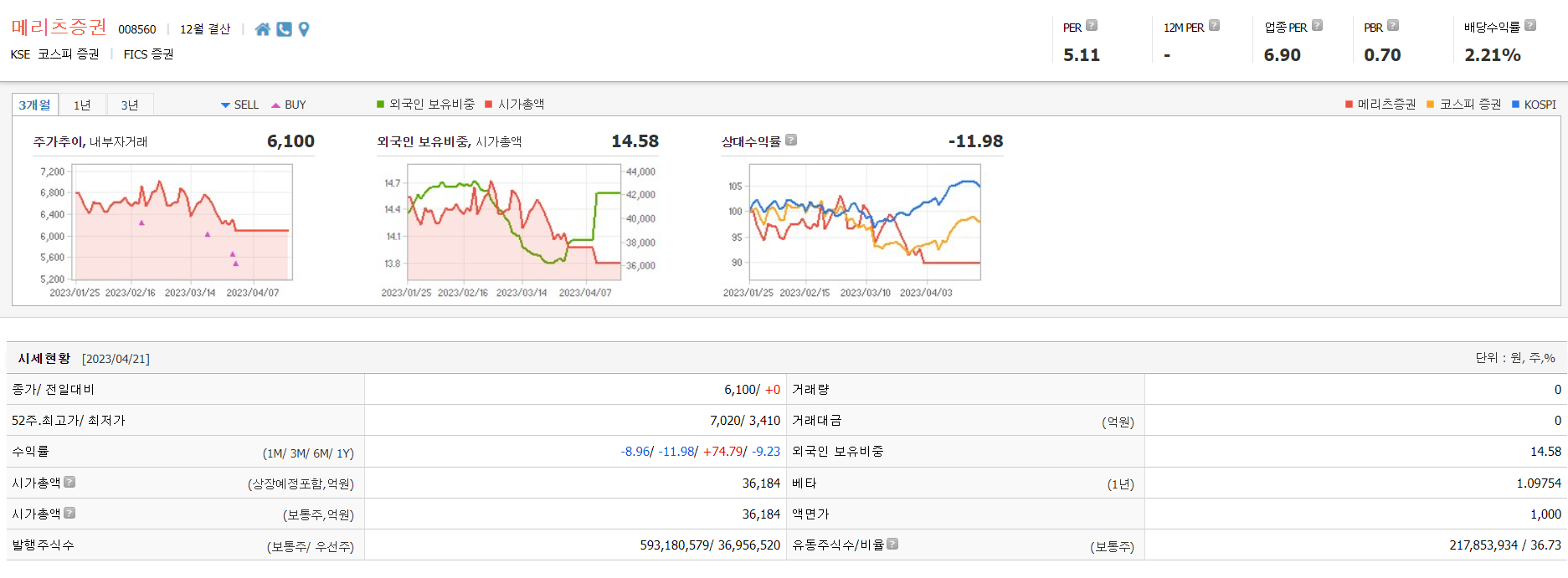Click the 수익률 row label
1568x578 pixels.
[30, 452]
